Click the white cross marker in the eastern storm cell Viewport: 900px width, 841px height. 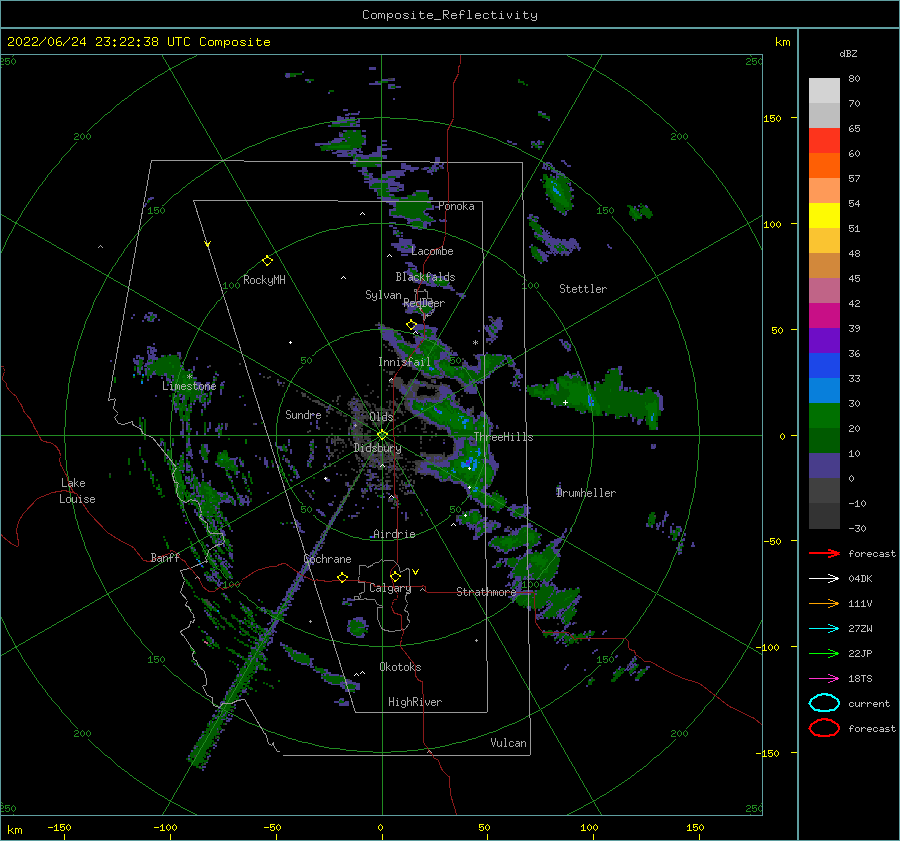point(565,402)
